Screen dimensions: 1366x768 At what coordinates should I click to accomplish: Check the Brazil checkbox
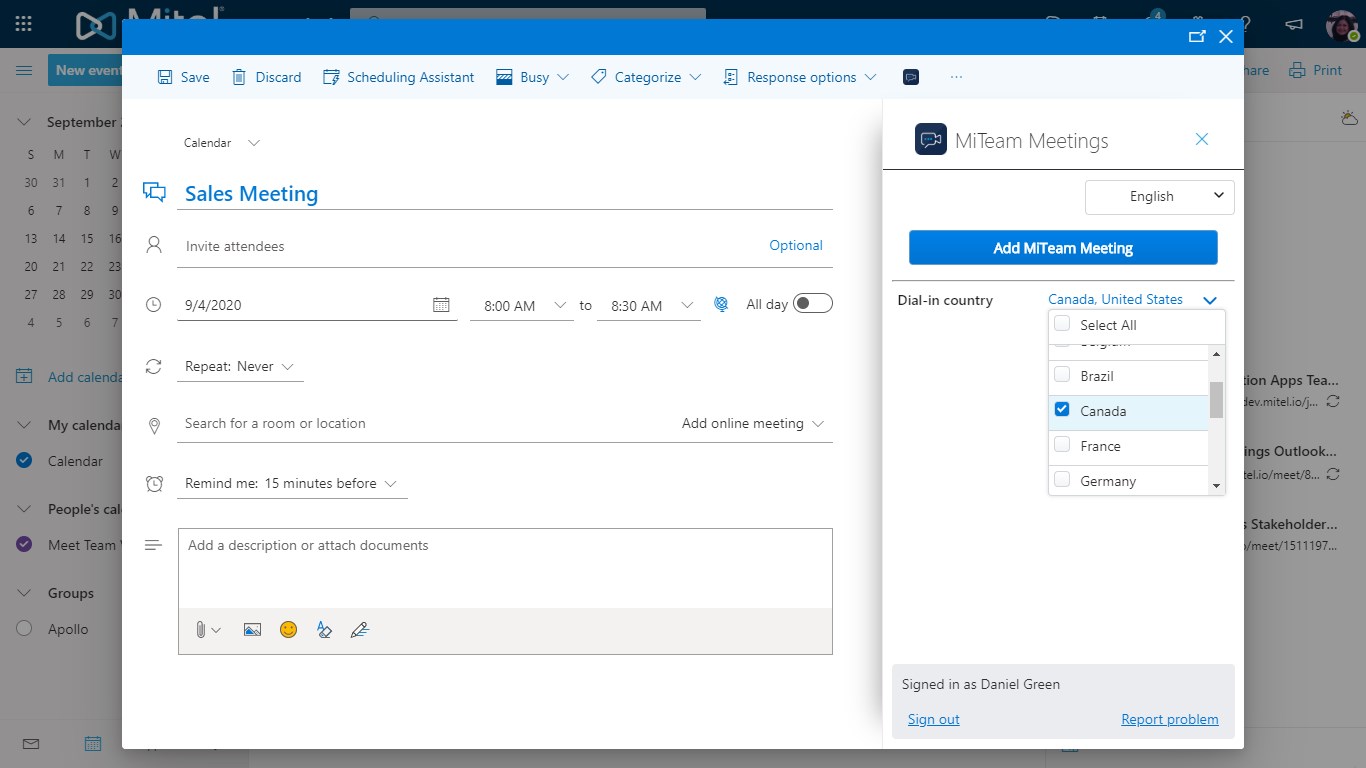pos(1062,375)
